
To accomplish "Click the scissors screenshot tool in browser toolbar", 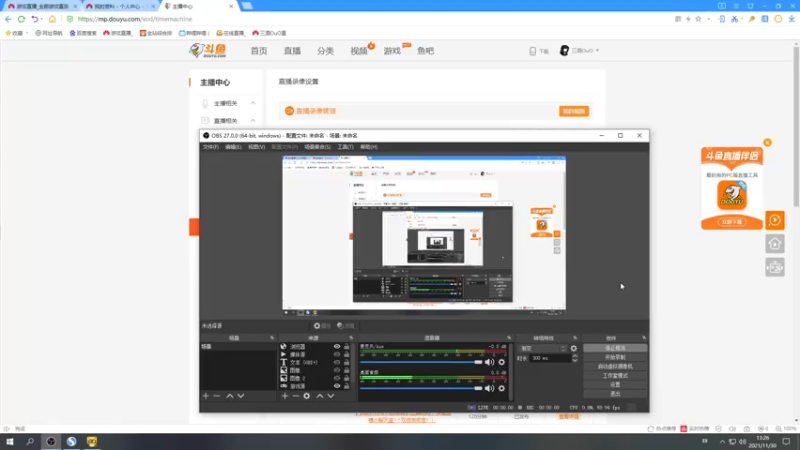I will [734, 19].
